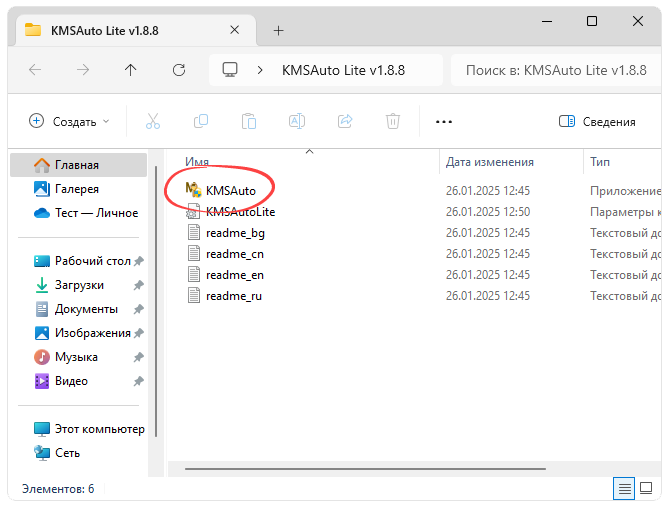Switch to details list view in status bar
The width and height of the screenshot is (666, 507).
click(624, 489)
